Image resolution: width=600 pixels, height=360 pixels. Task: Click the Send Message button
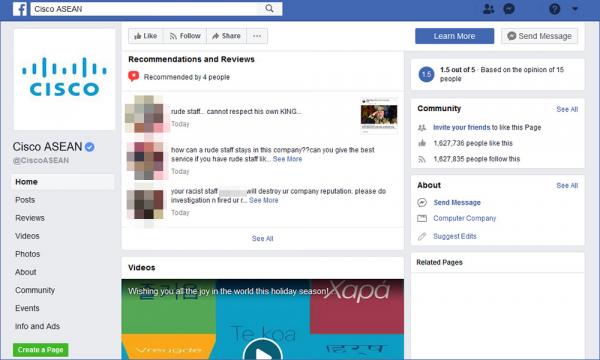[x=539, y=36]
